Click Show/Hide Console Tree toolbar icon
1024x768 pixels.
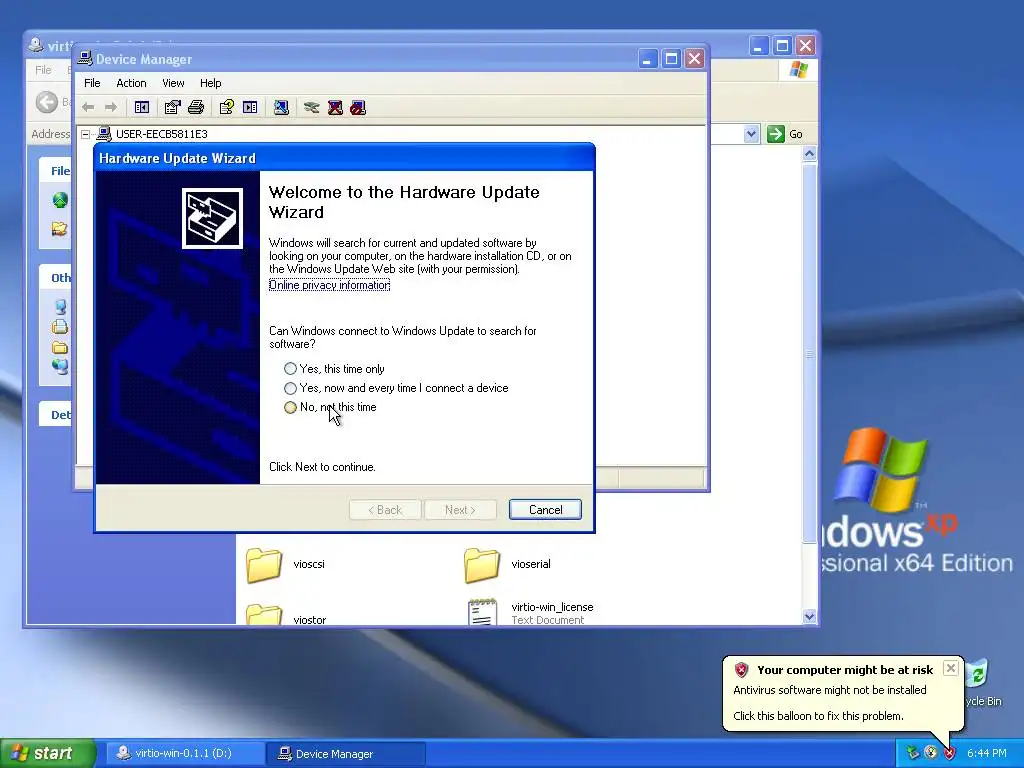(142, 107)
